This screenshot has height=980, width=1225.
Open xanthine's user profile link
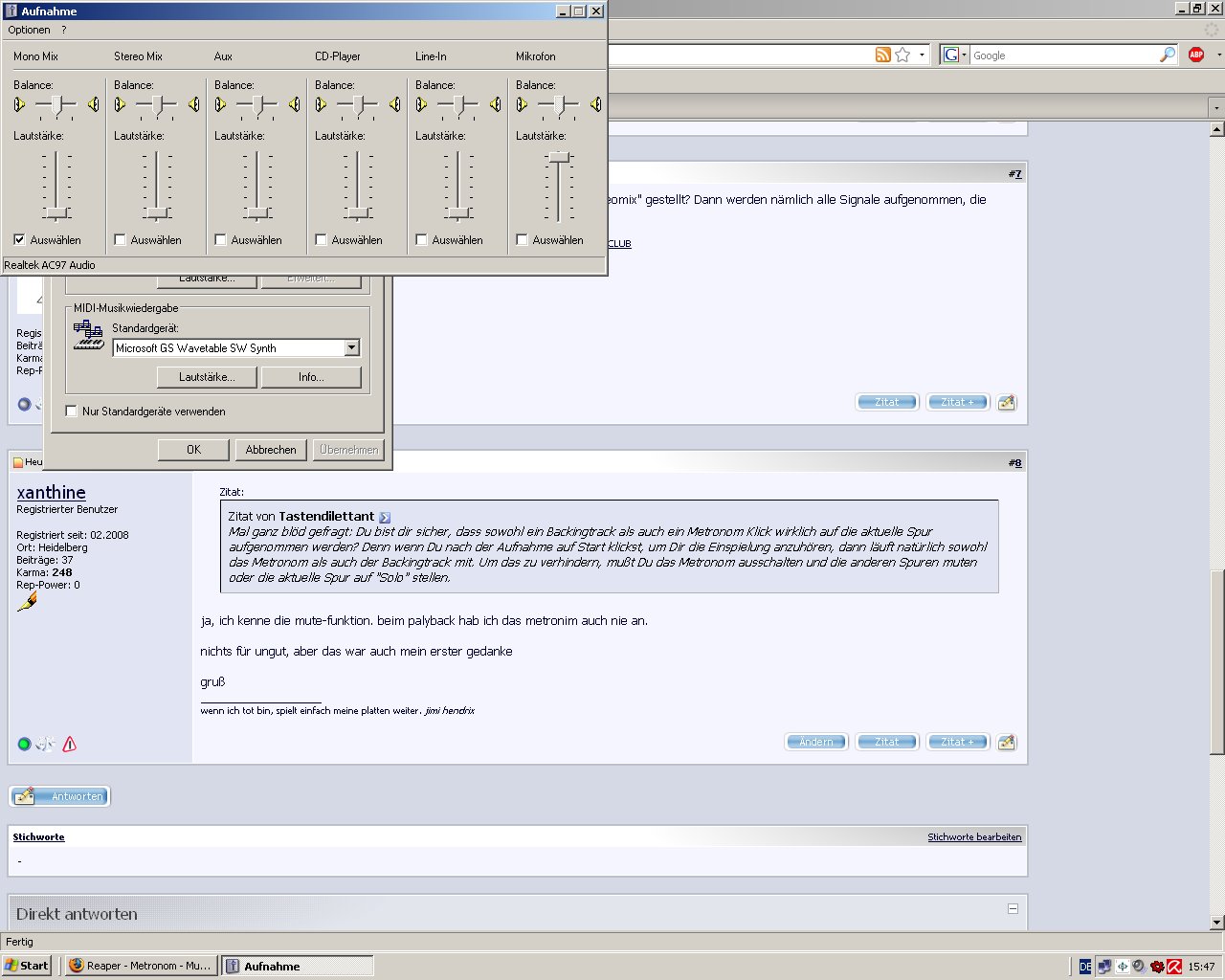52,492
